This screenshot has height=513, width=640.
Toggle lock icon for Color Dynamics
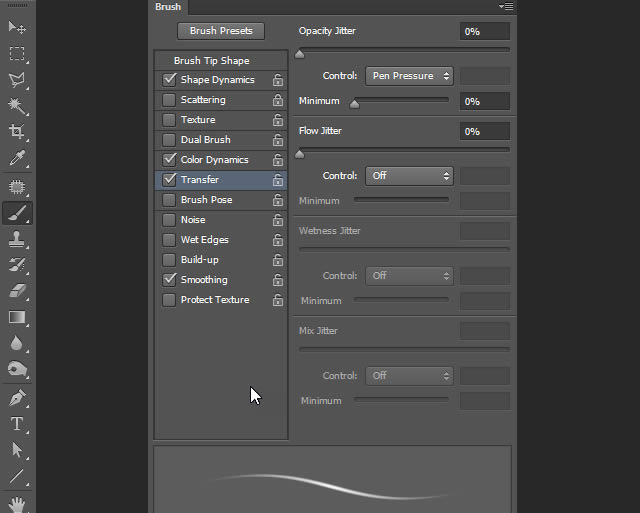pos(278,160)
